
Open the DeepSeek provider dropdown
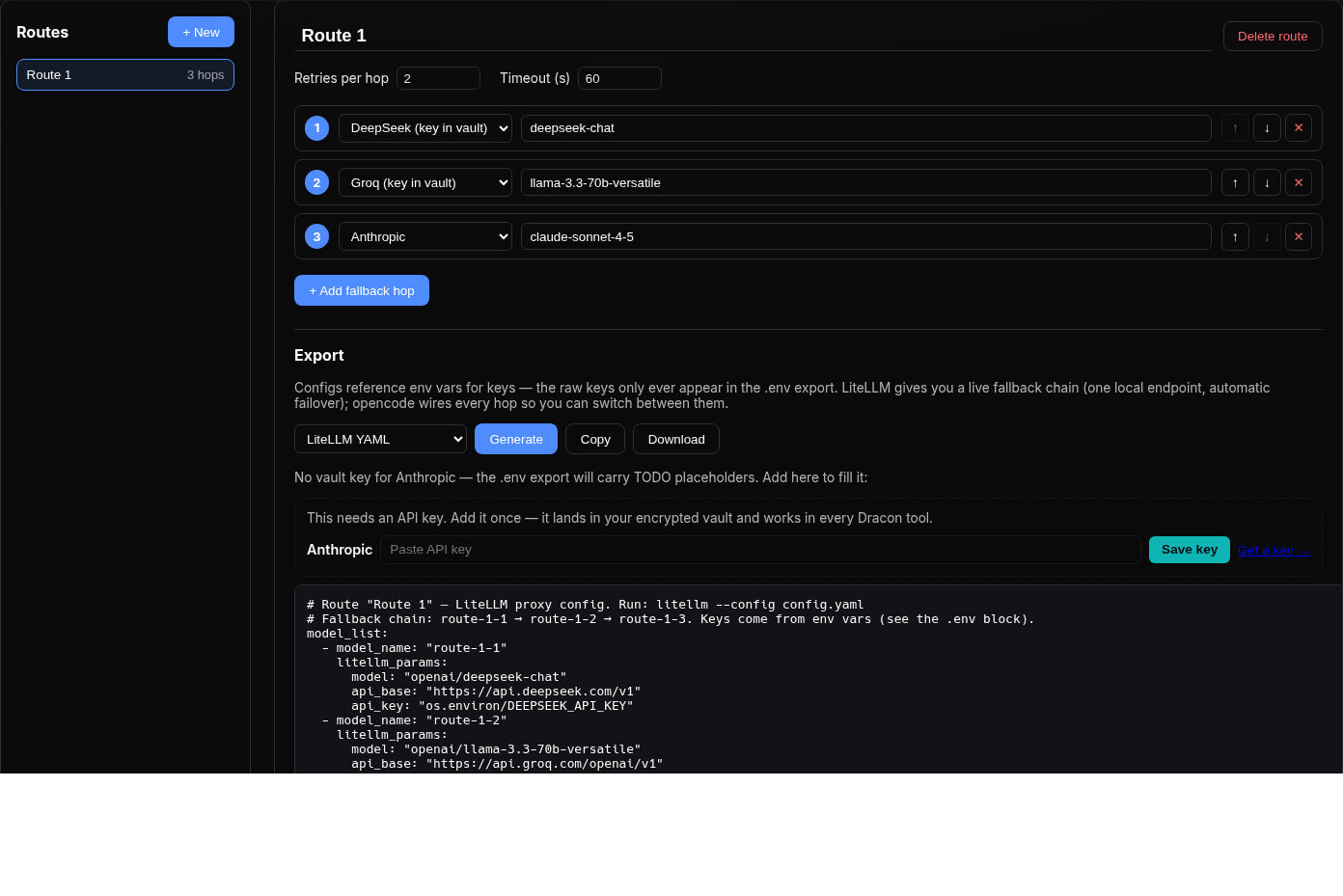pos(425,128)
